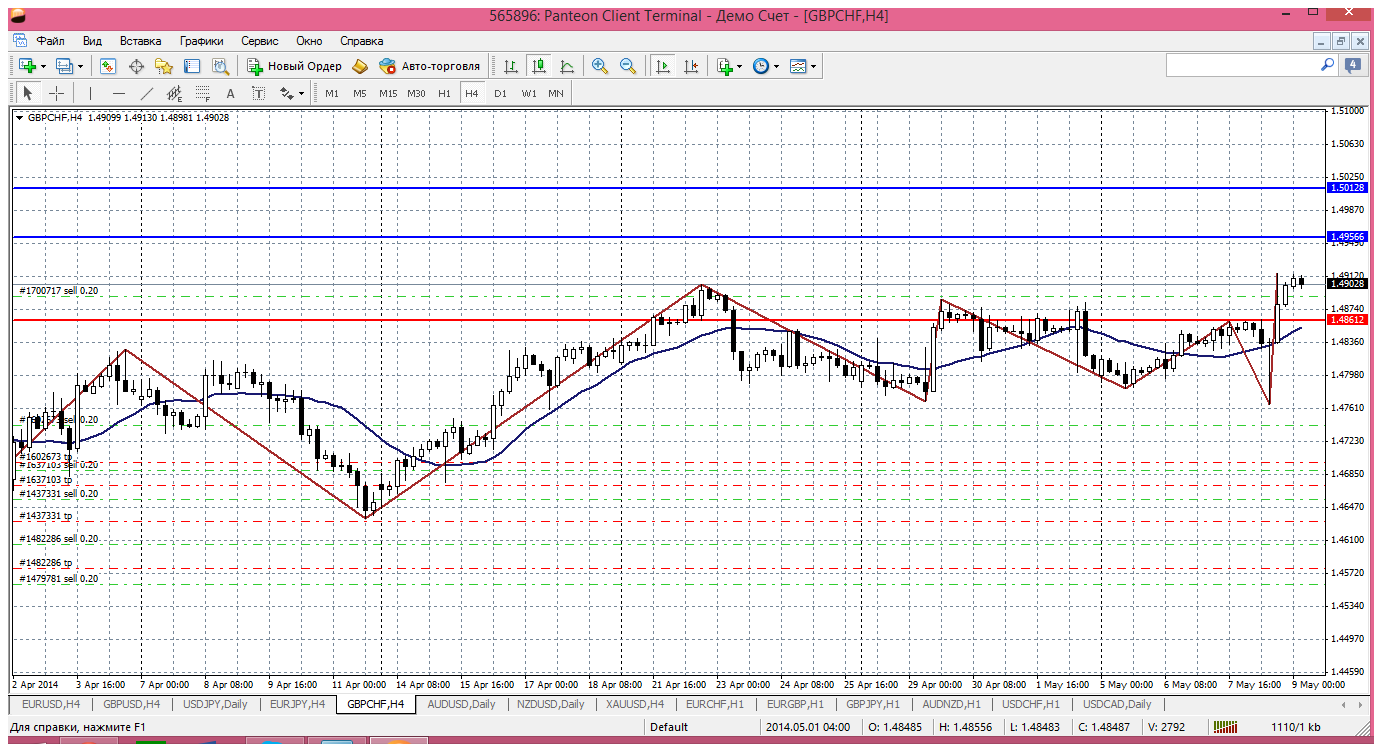Open the Strategy Tester icon
The width and height of the screenshot is (1378, 744).
click(220, 66)
